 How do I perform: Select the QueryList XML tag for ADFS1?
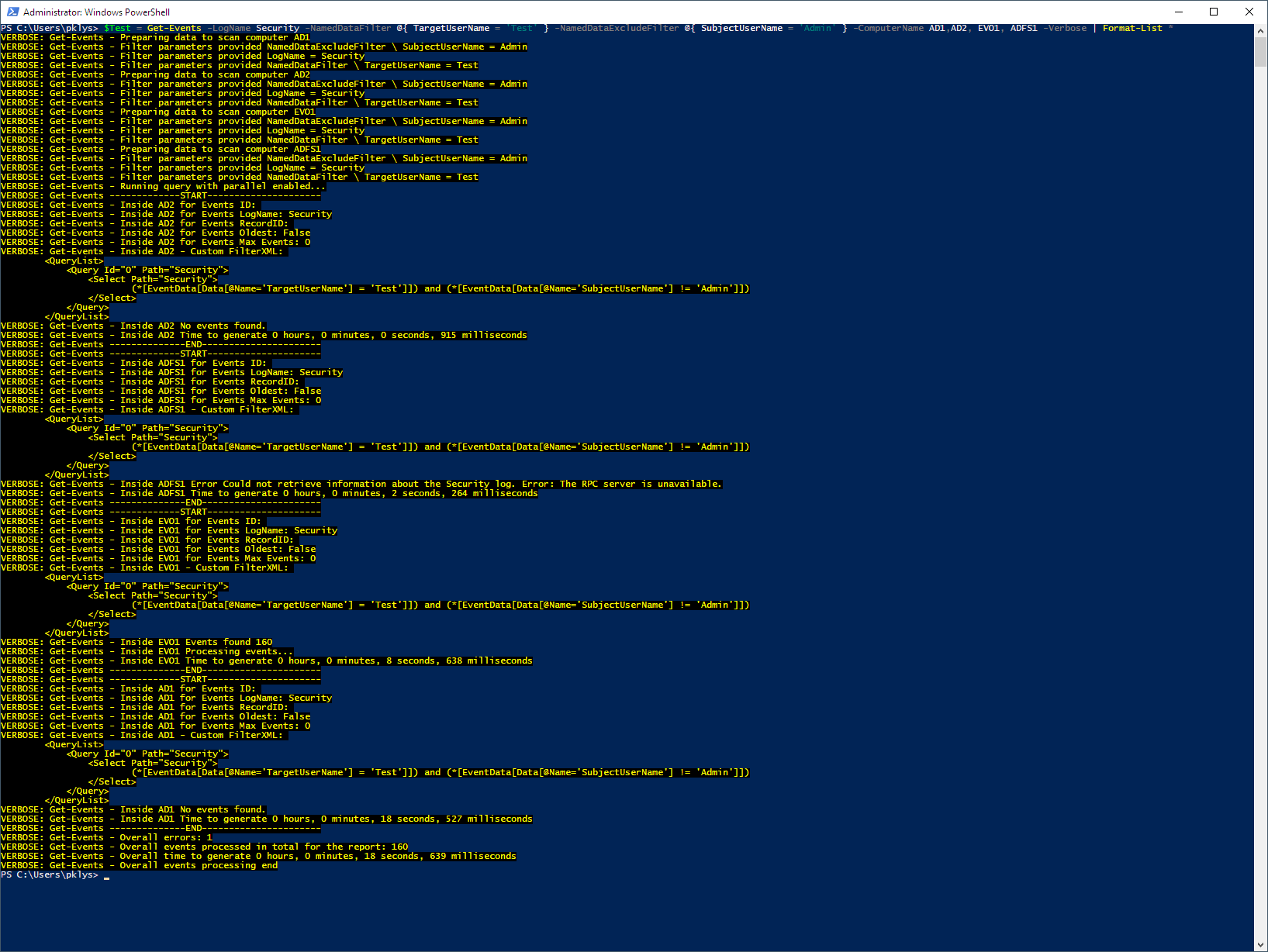[x=74, y=419]
